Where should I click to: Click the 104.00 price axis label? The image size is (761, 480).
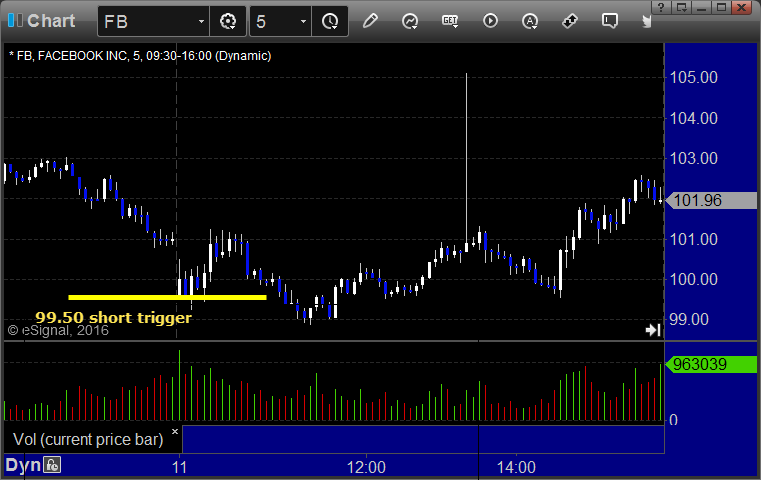click(x=694, y=118)
